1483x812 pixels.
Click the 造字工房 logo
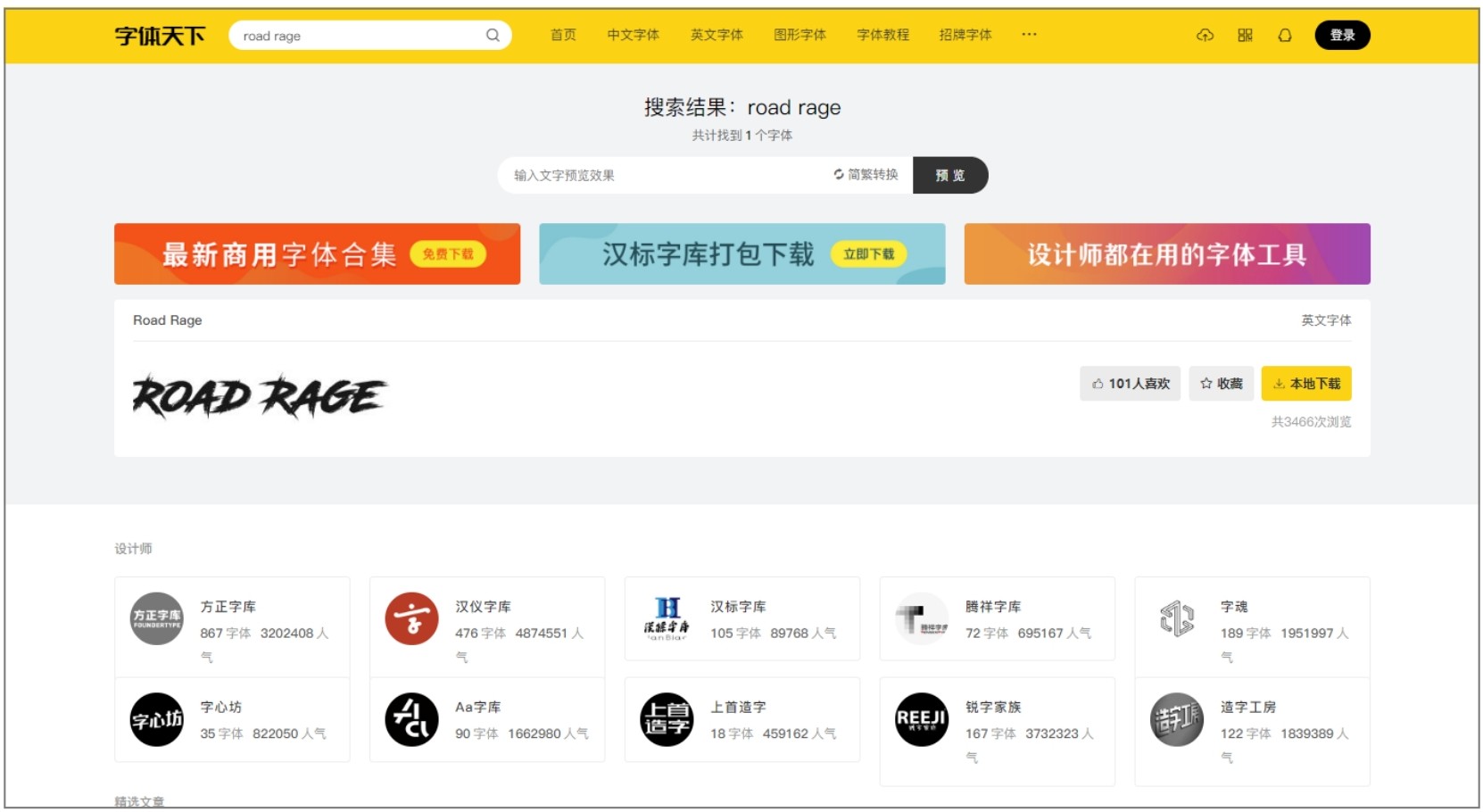pos(1177,719)
